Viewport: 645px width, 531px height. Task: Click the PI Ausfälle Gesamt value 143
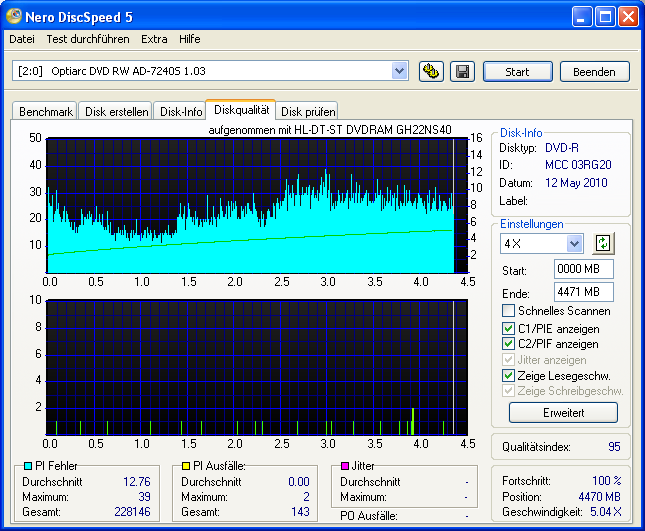pos(300,512)
